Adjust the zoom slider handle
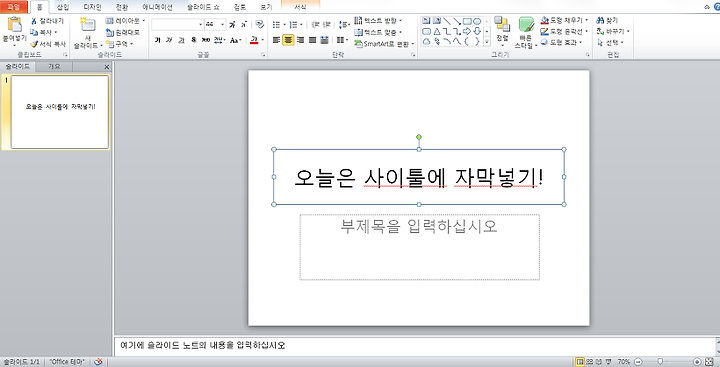The width and height of the screenshot is (720, 367). pyautogui.click(x=660, y=361)
